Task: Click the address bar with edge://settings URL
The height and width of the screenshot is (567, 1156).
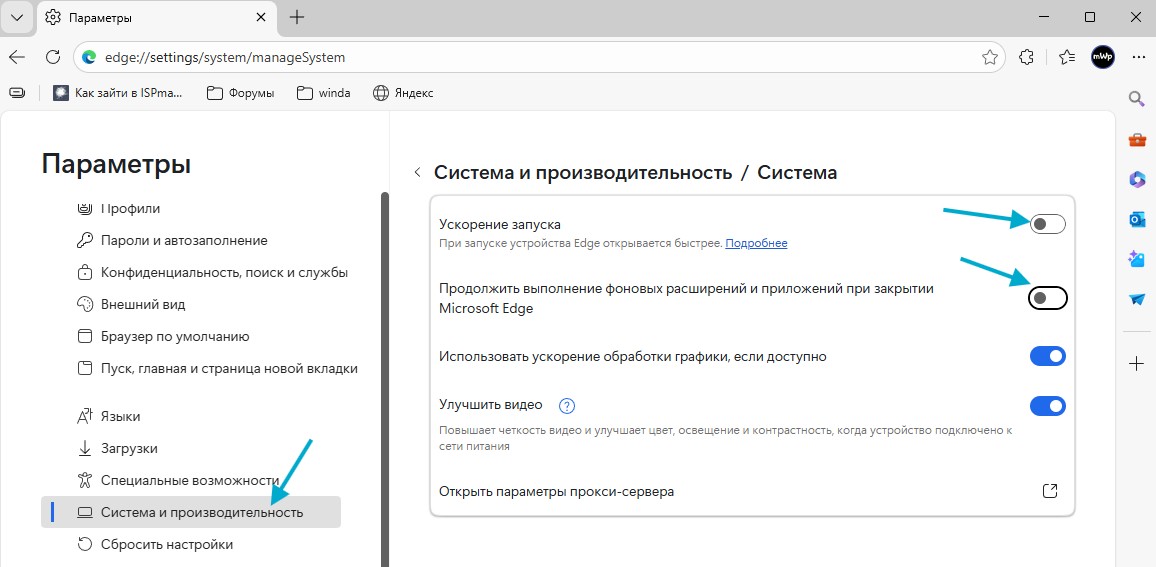Action: tap(540, 57)
